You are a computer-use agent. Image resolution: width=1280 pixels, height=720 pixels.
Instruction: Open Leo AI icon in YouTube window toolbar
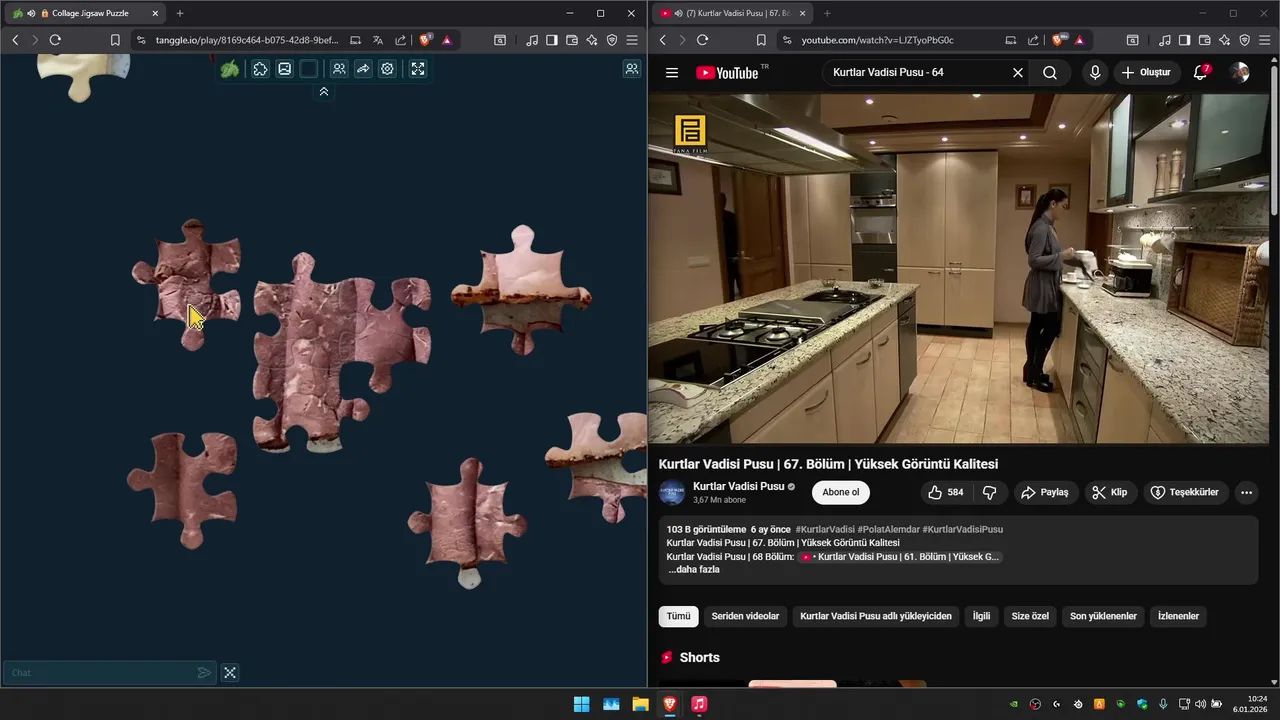[x=1224, y=40]
